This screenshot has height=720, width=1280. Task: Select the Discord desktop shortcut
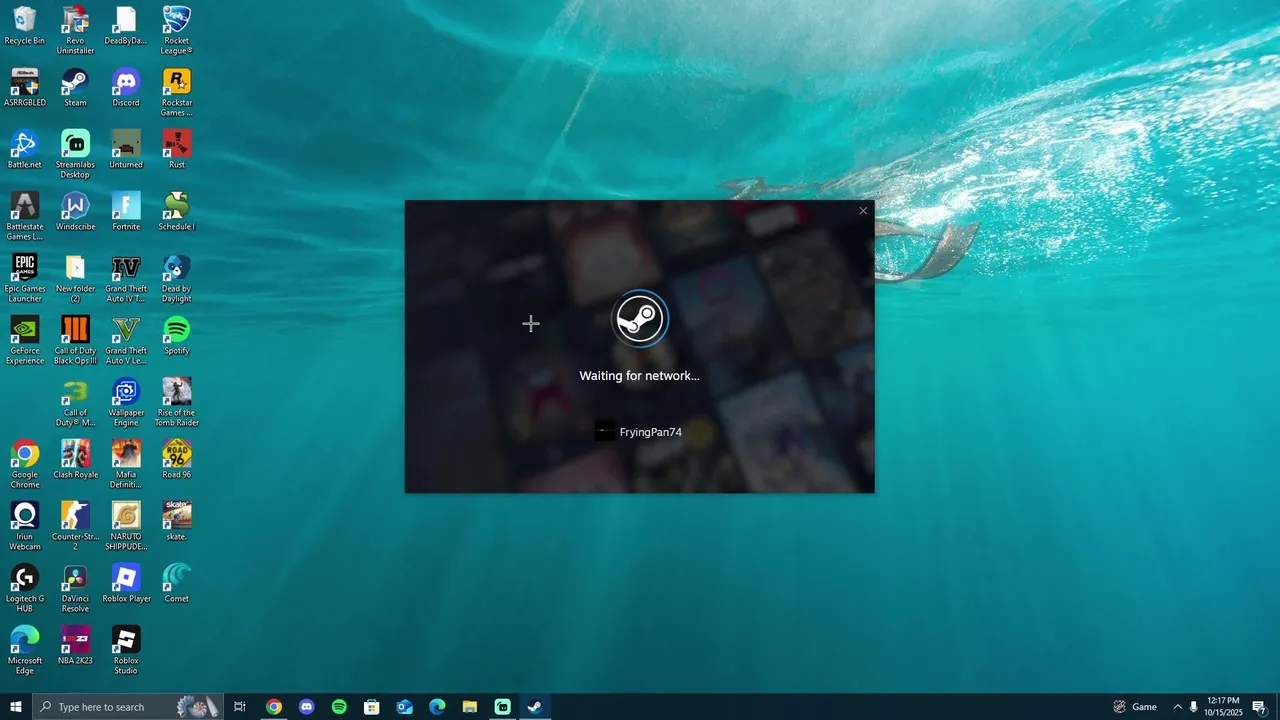click(126, 88)
